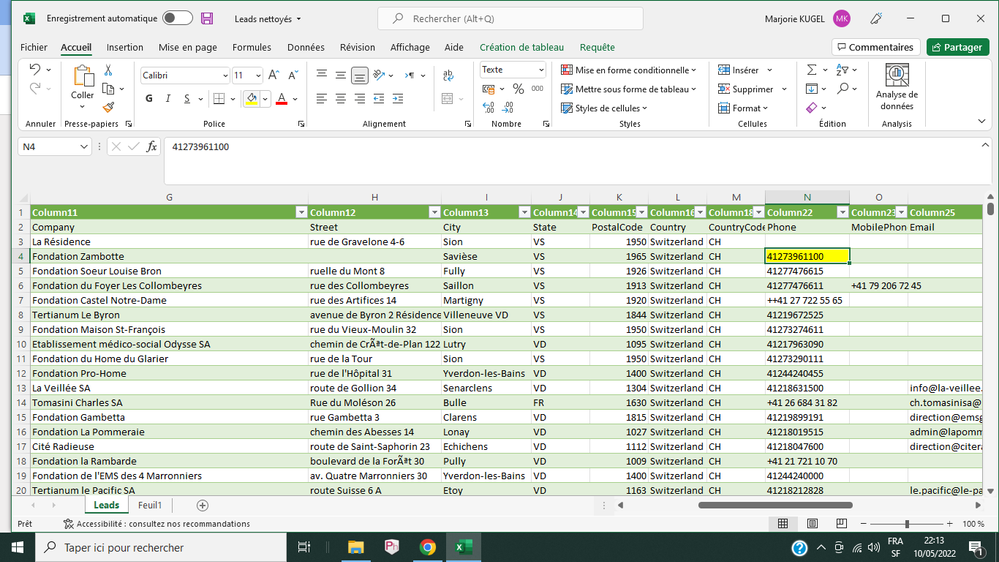Click the cut scissors icon
Viewport: 999px width, 562px height.
point(108,70)
